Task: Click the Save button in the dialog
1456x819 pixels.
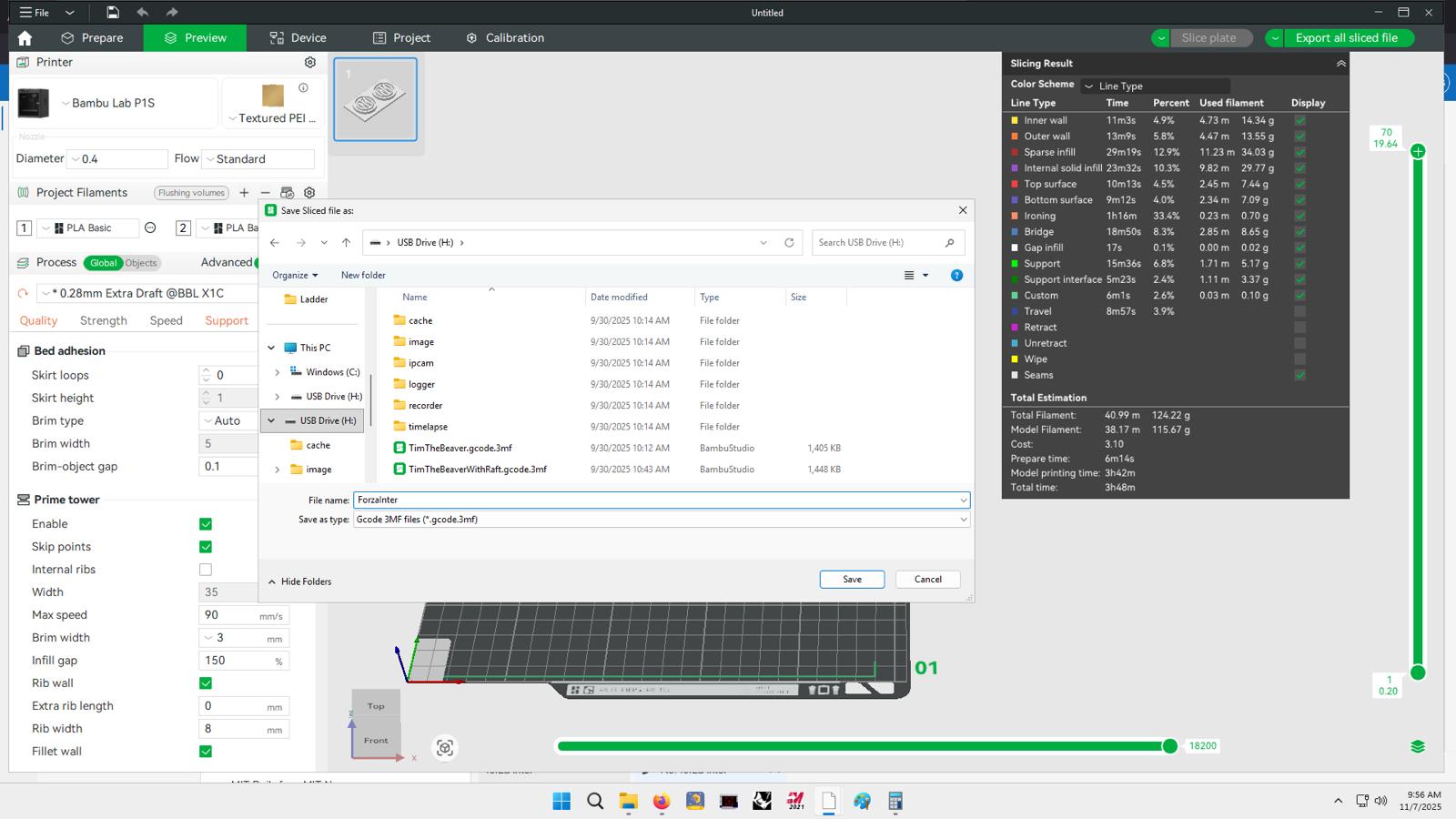Action: click(852, 579)
